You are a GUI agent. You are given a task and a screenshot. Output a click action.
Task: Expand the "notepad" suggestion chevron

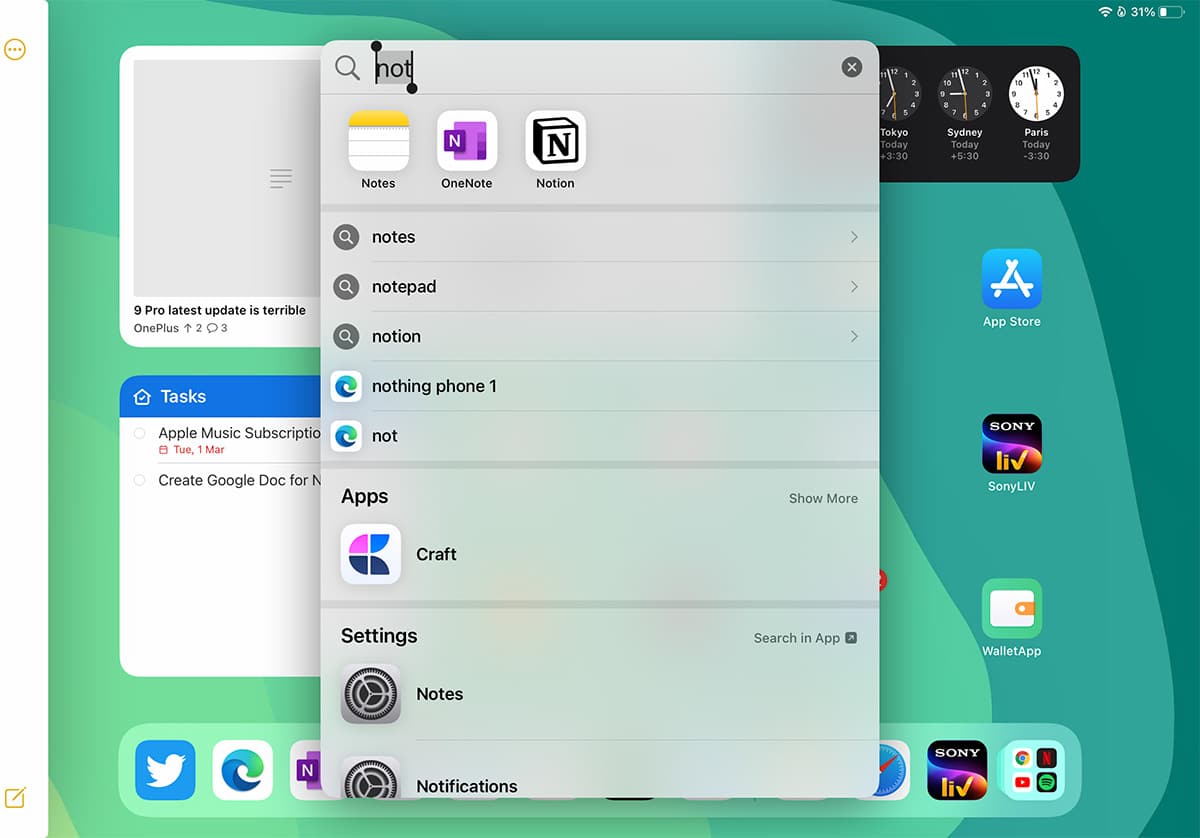855,287
